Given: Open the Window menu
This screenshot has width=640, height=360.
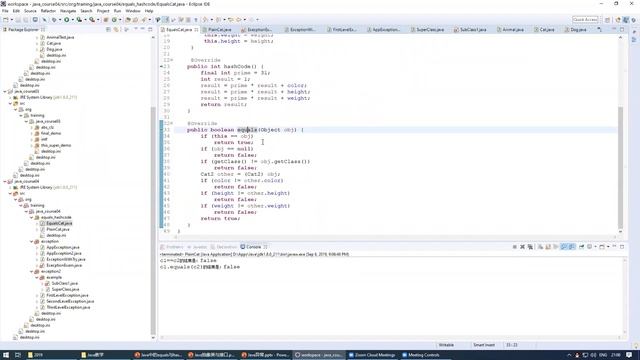Looking at the screenshot, I should point(133,11).
